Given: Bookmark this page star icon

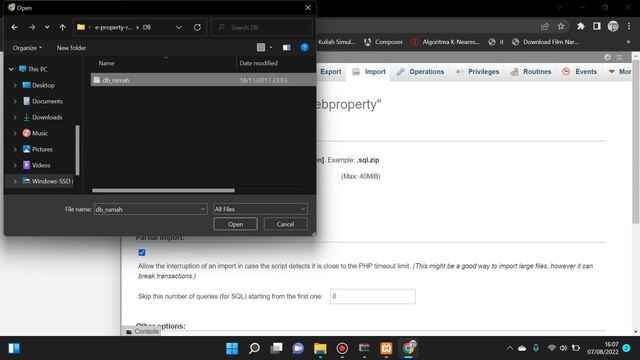Looking at the screenshot, I should [x=561, y=27].
